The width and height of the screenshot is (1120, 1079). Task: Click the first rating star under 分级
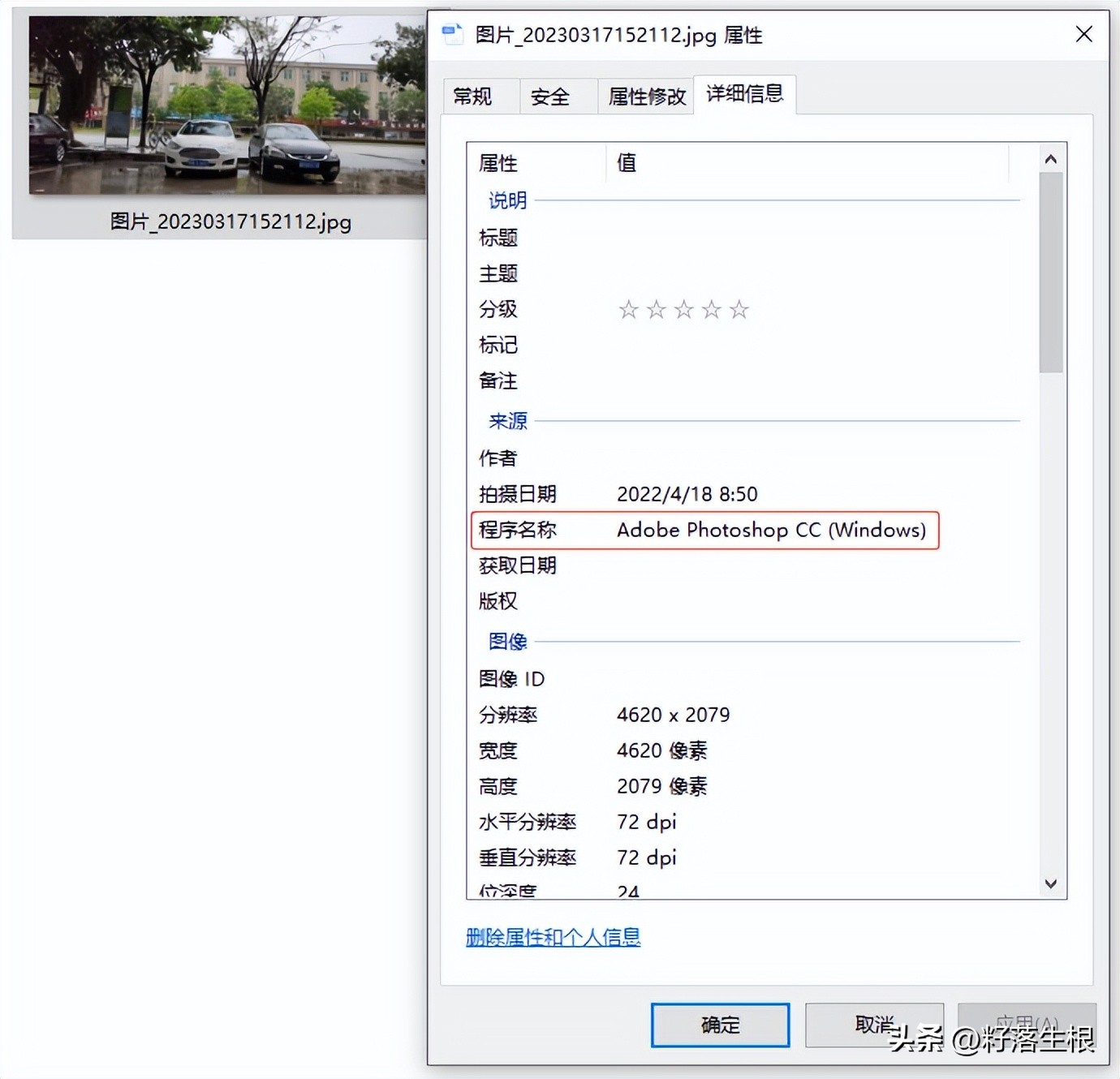629,309
